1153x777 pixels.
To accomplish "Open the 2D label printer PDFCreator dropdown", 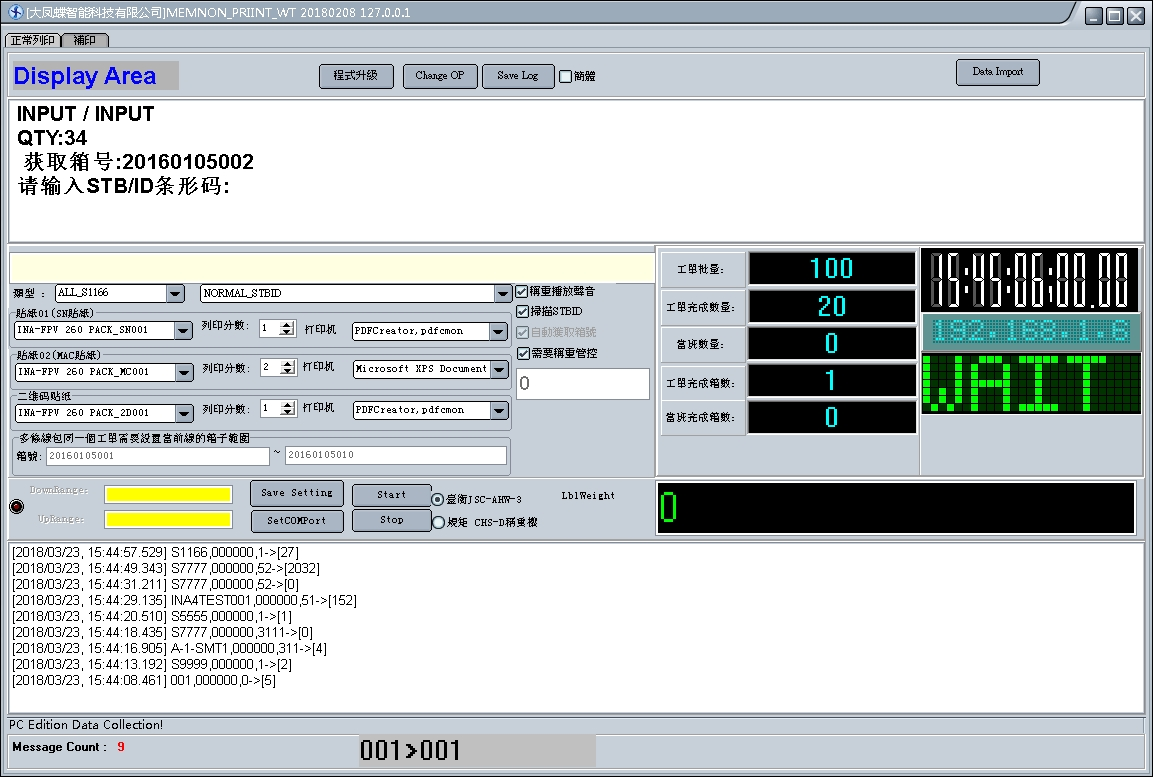I will click(499, 411).
